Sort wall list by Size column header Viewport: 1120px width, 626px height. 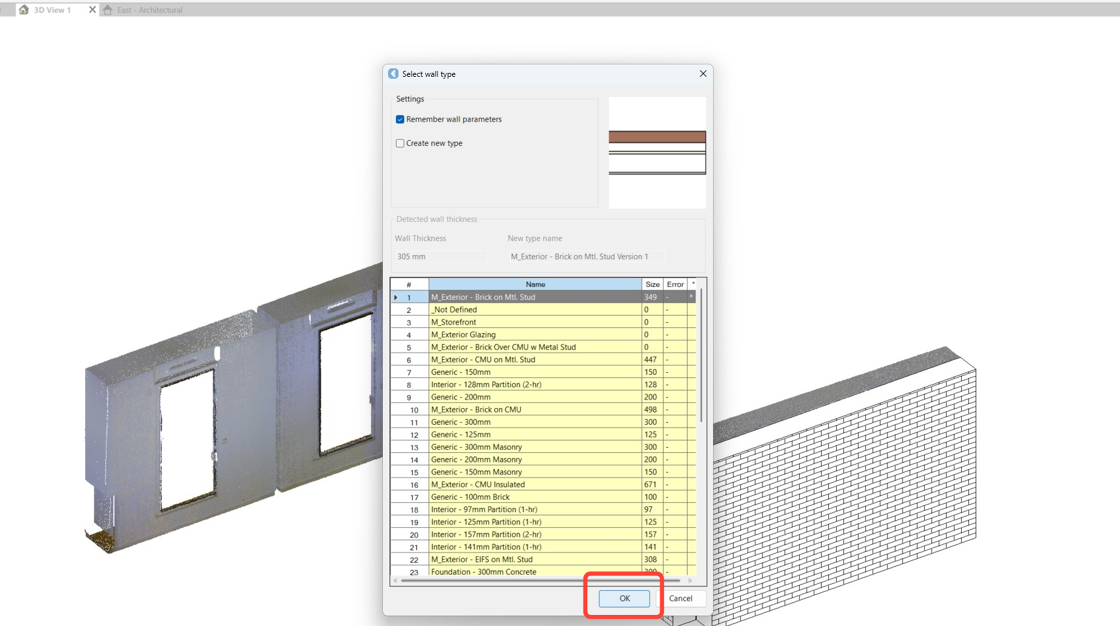coord(652,284)
